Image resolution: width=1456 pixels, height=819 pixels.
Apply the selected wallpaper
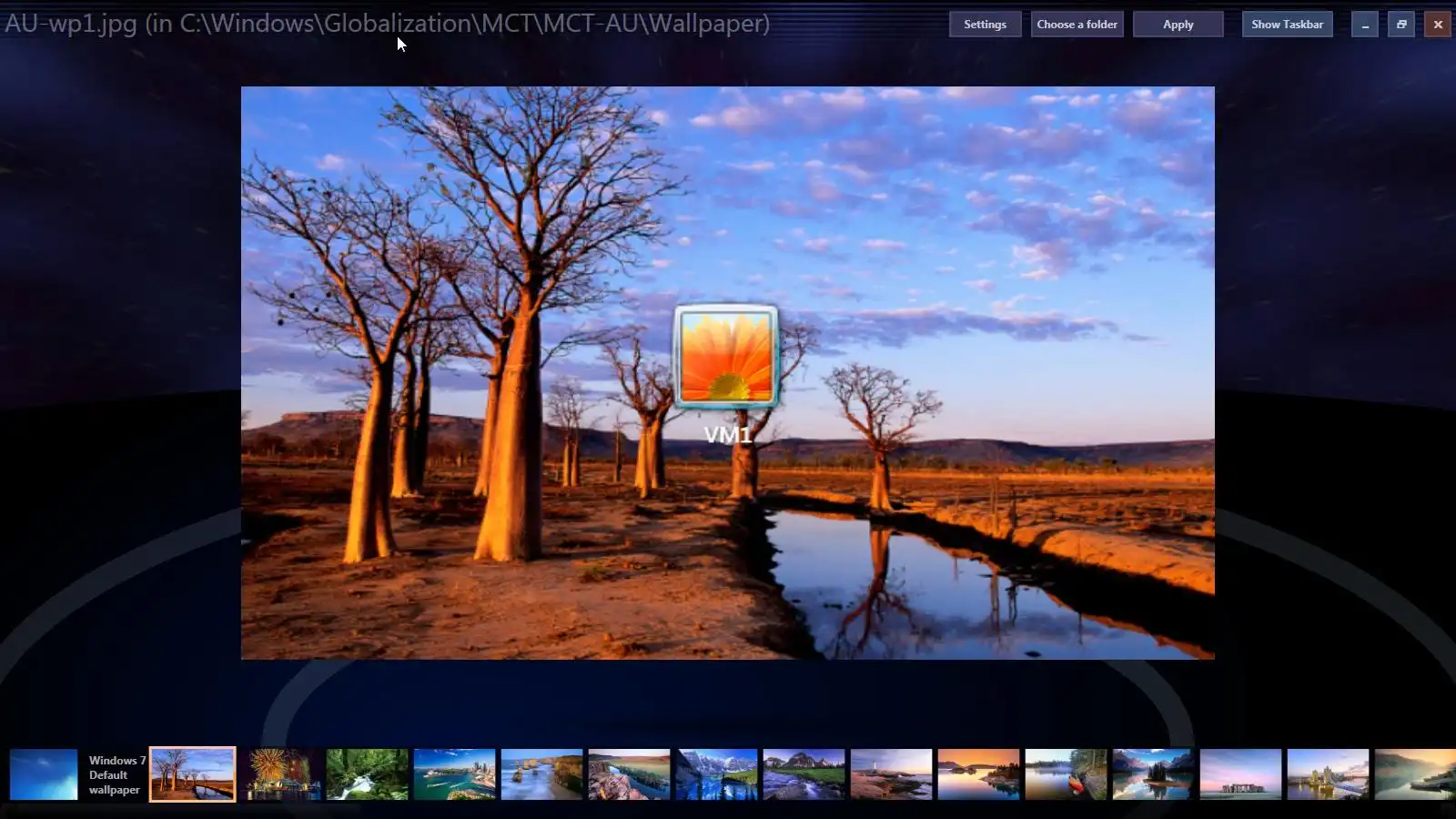[x=1178, y=25]
